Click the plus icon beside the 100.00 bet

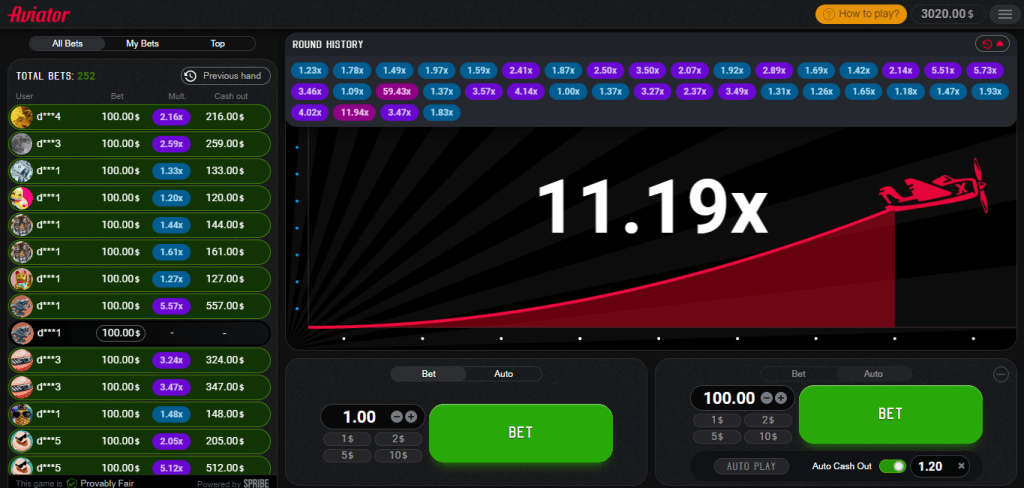(780, 398)
